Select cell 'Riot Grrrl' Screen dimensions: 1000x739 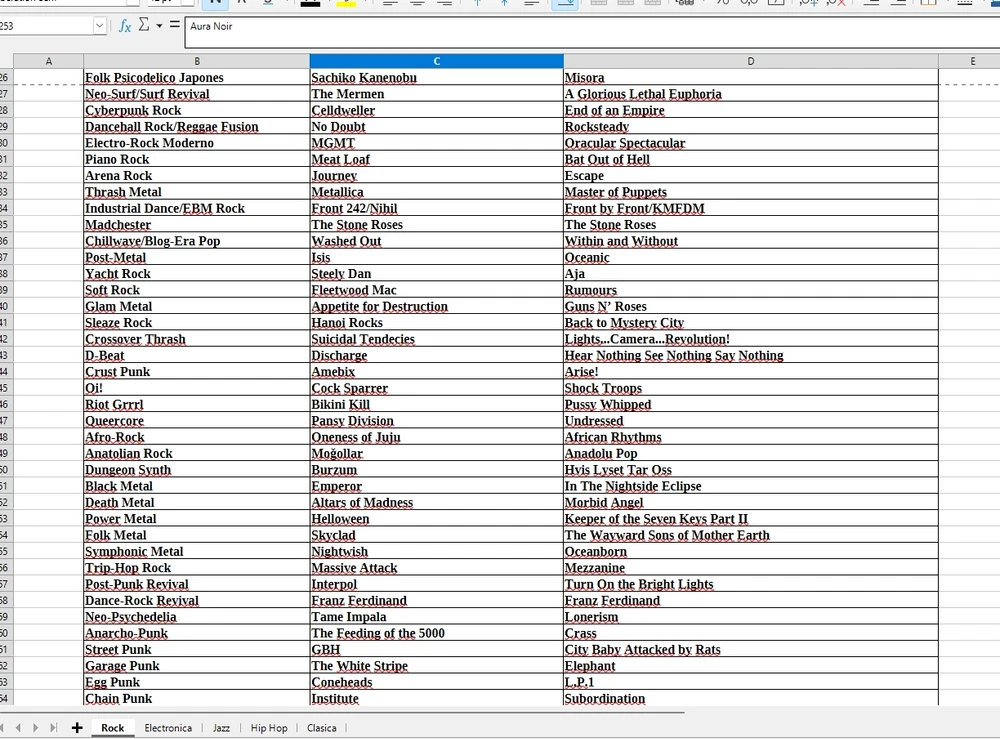196,404
